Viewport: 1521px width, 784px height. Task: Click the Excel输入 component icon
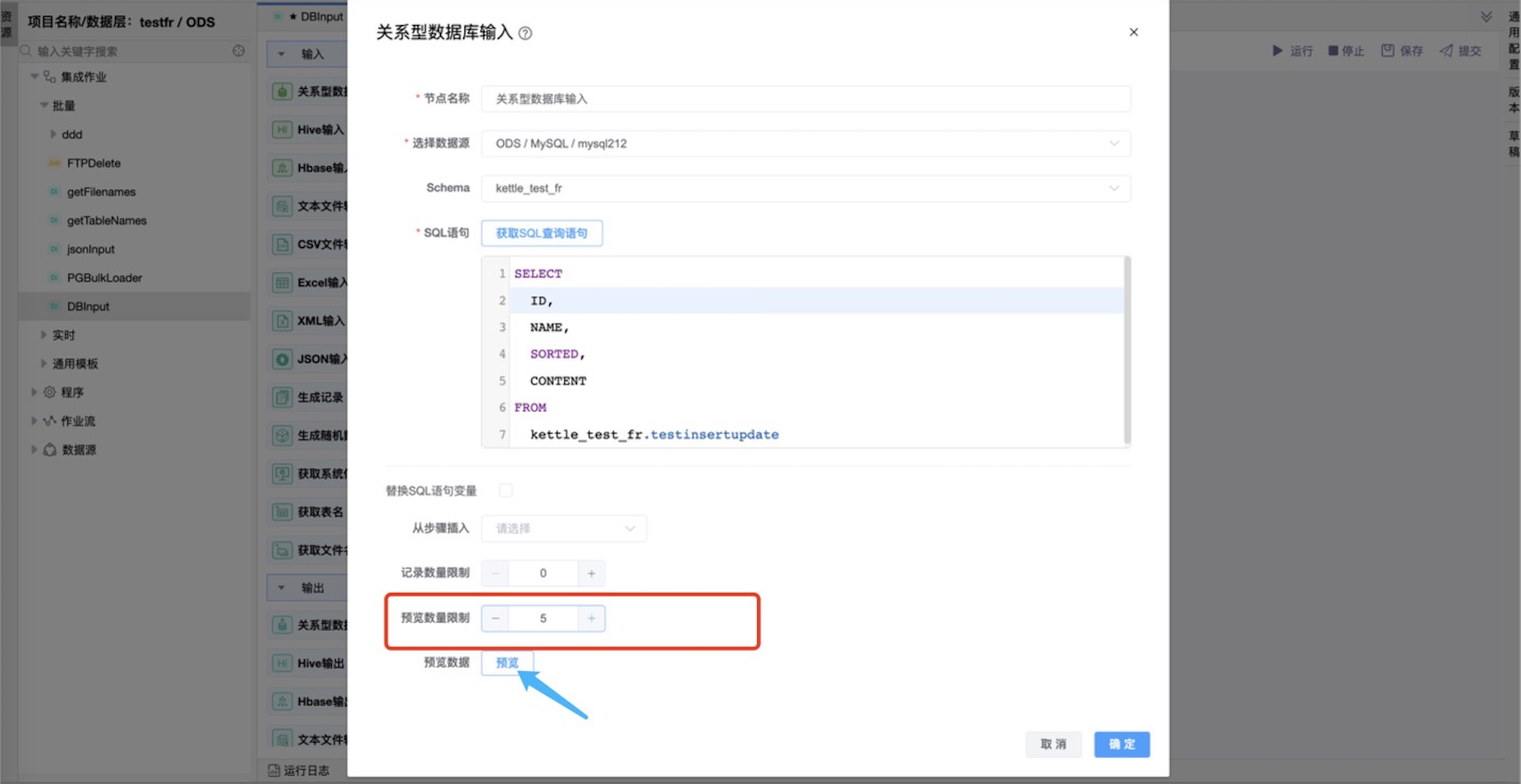[282, 282]
